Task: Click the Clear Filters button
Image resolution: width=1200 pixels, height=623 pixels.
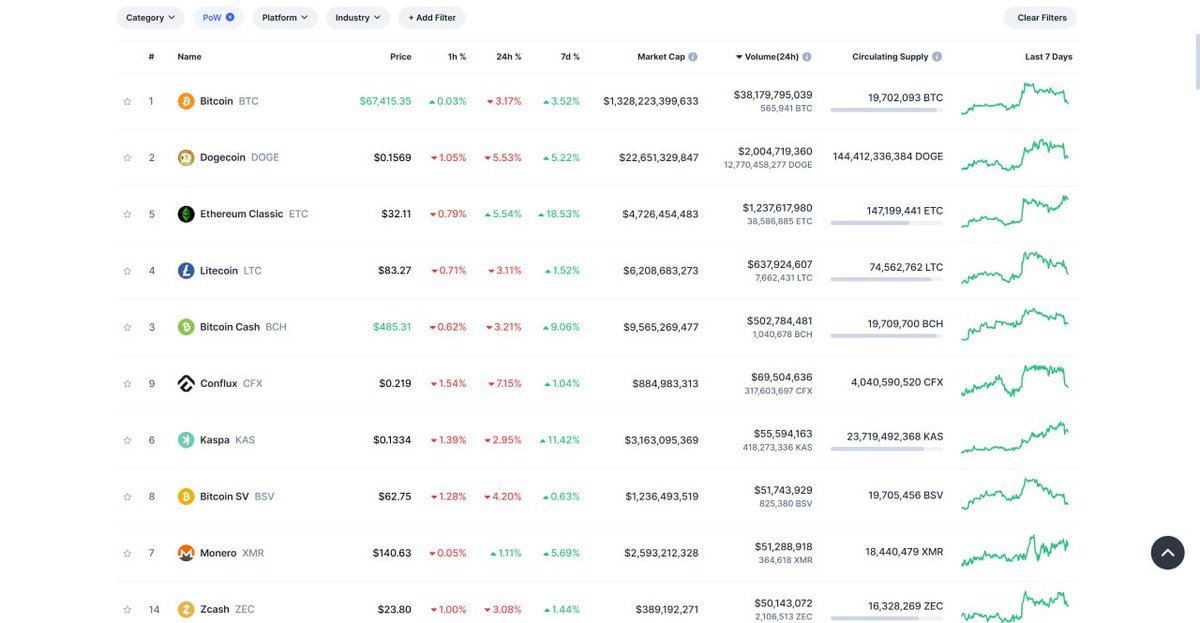Action: [x=1042, y=17]
